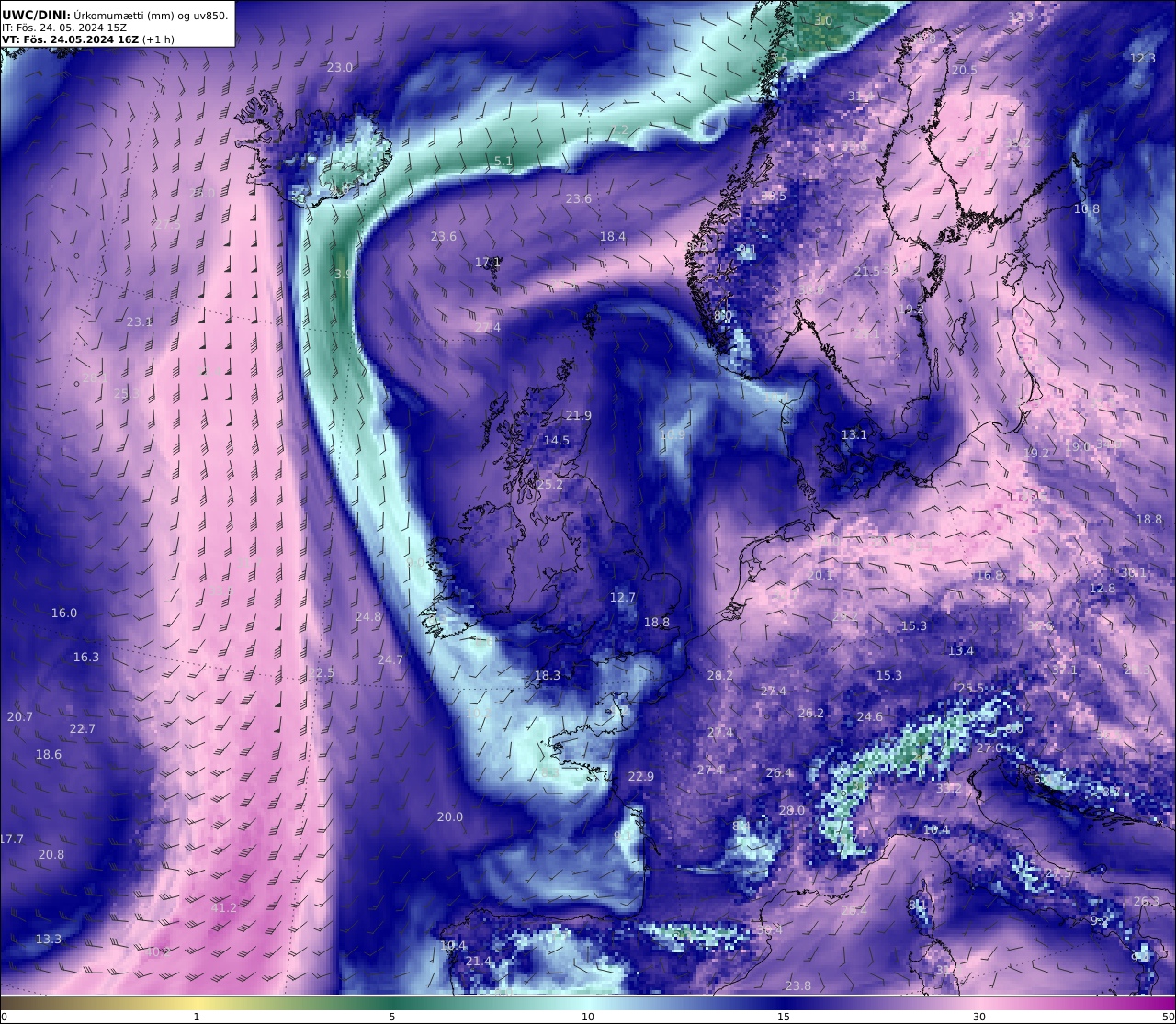Click the value 12.8 over eastern Poland
The height and width of the screenshot is (1024, 1176).
pyautogui.click(x=1102, y=589)
